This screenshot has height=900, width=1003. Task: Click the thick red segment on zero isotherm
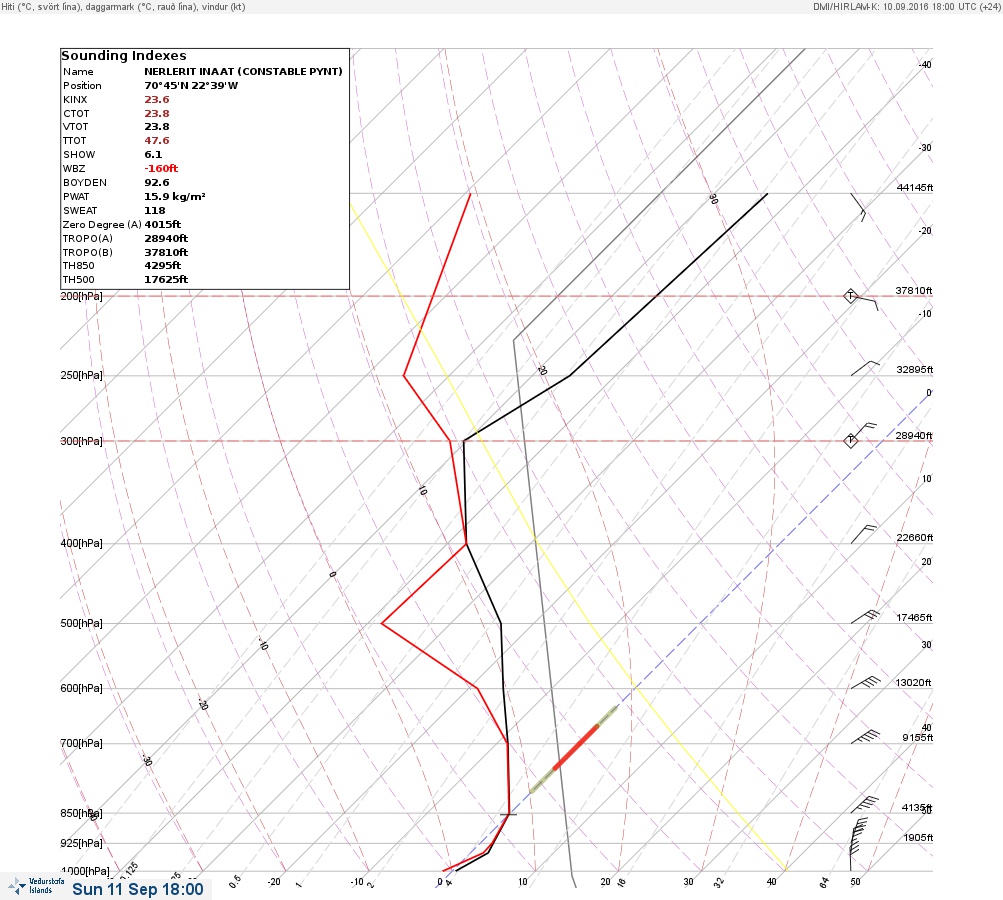tap(576, 746)
